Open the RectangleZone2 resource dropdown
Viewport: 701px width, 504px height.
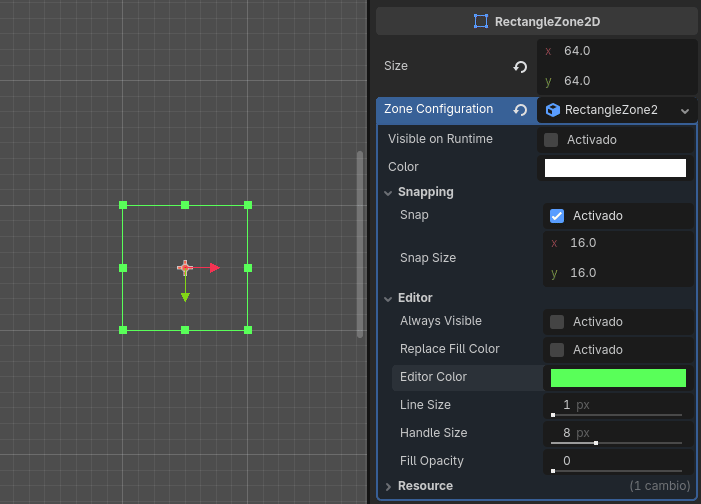click(617, 110)
